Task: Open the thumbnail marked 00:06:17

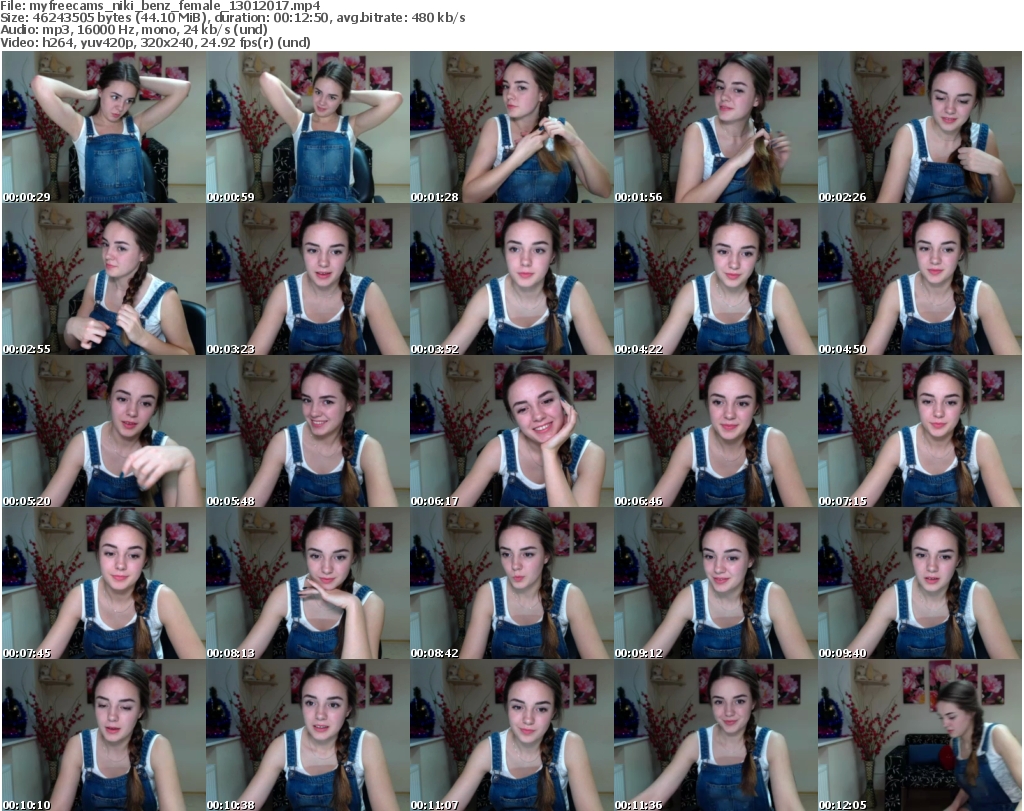Action: (511, 432)
